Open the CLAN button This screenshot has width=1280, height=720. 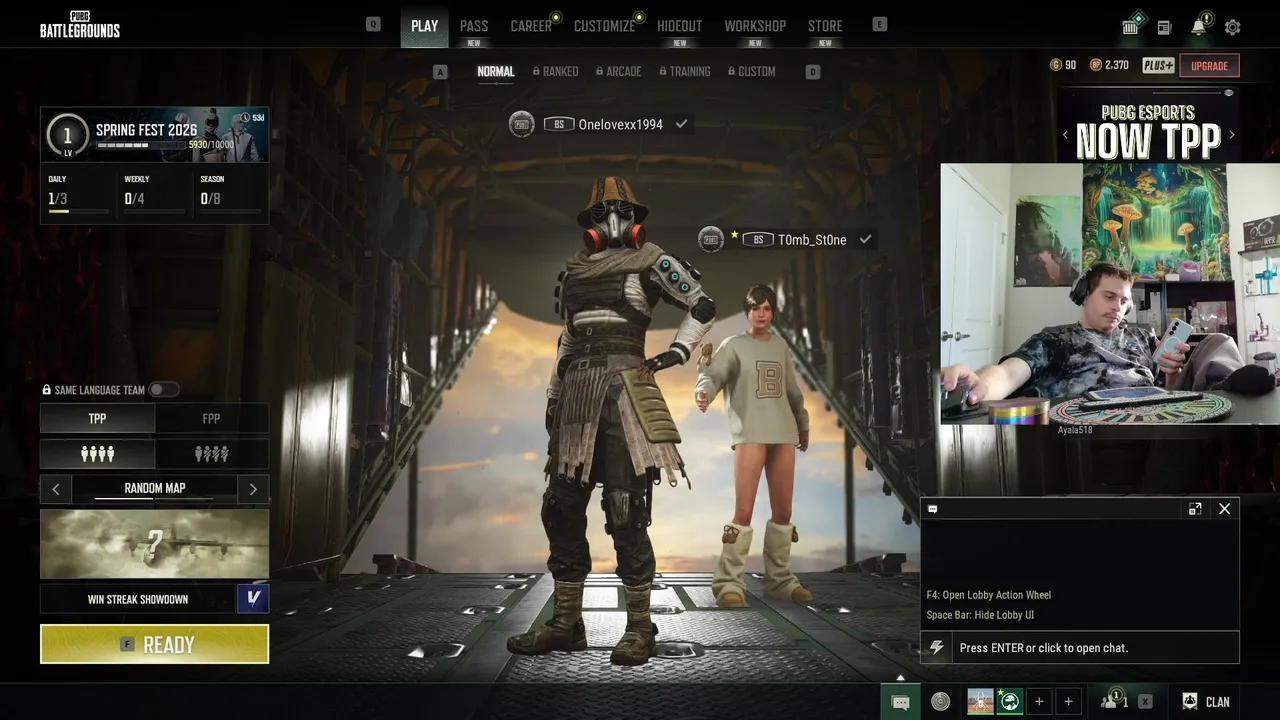1217,702
